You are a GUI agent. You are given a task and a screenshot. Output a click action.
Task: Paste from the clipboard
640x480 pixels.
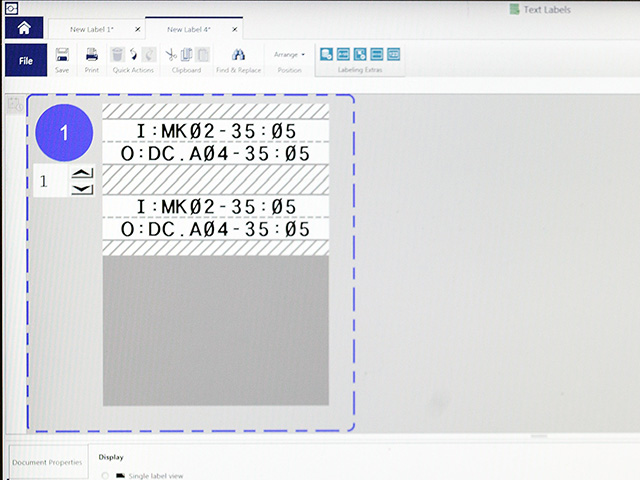click(x=203, y=54)
